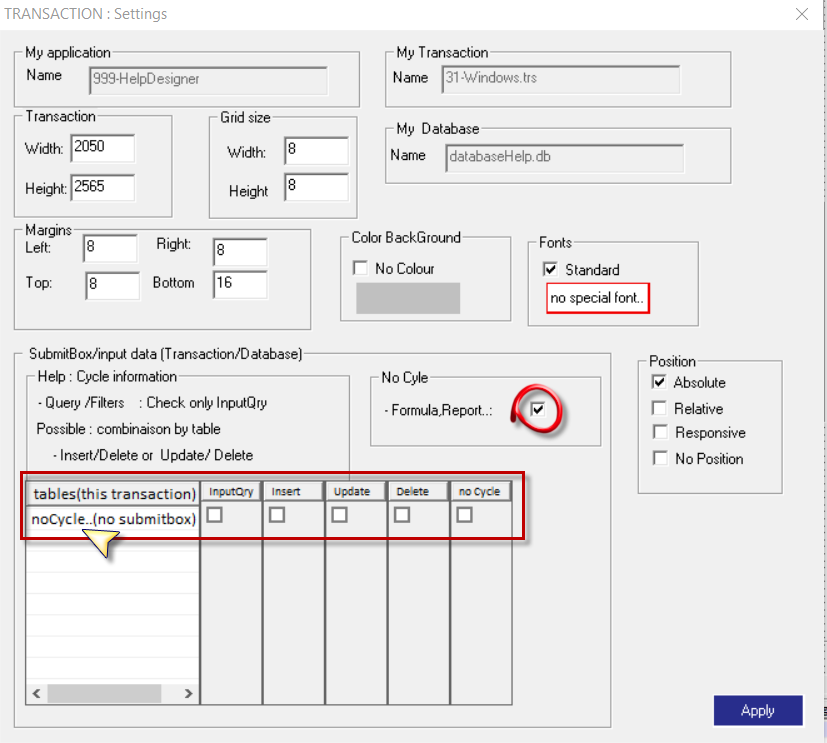Focus the Transaction Width field

click(103, 148)
